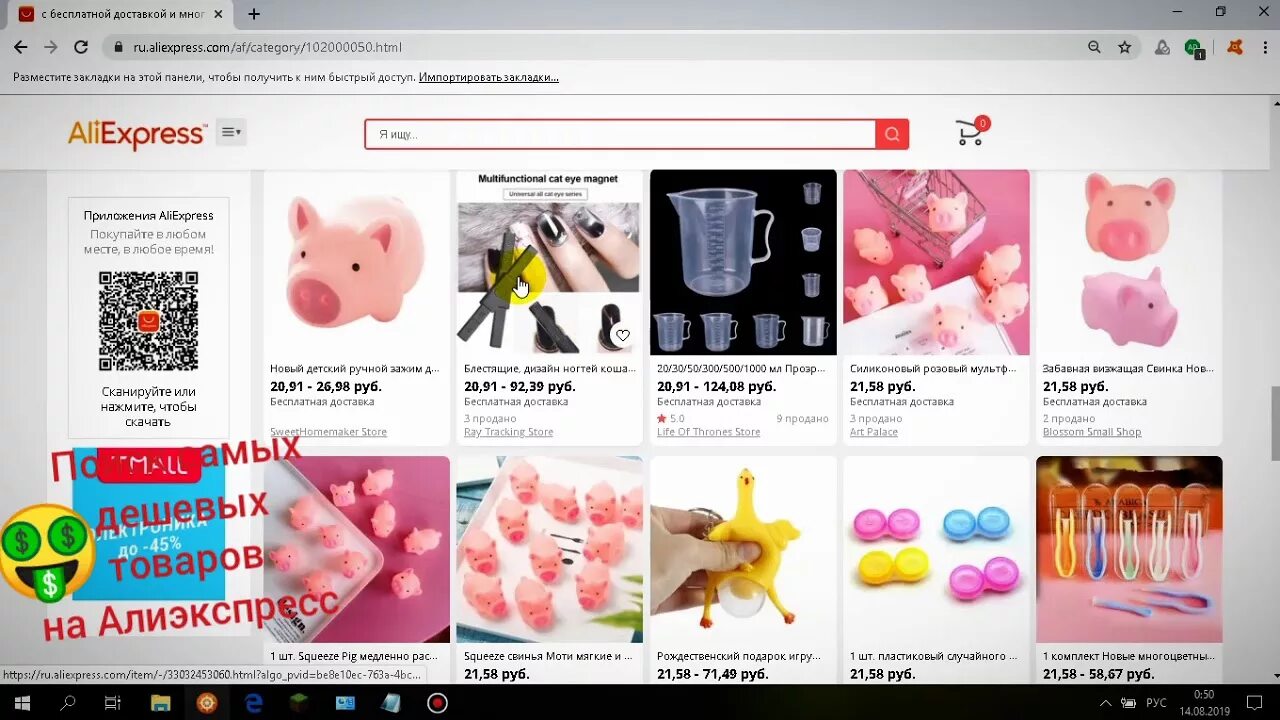The width and height of the screenshot is (1280, 720).
Task: Open SweetHomemaker Store link
Action: (328, 432)
